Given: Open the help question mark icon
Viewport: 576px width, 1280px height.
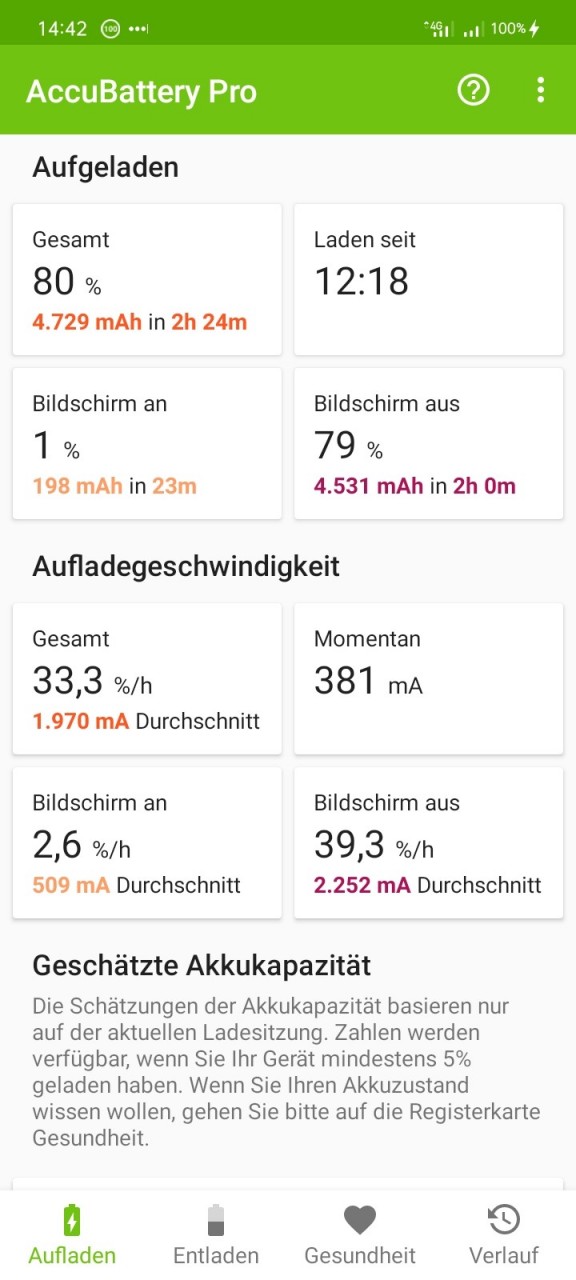Looking at the screenshot, I should coord(473,90).
